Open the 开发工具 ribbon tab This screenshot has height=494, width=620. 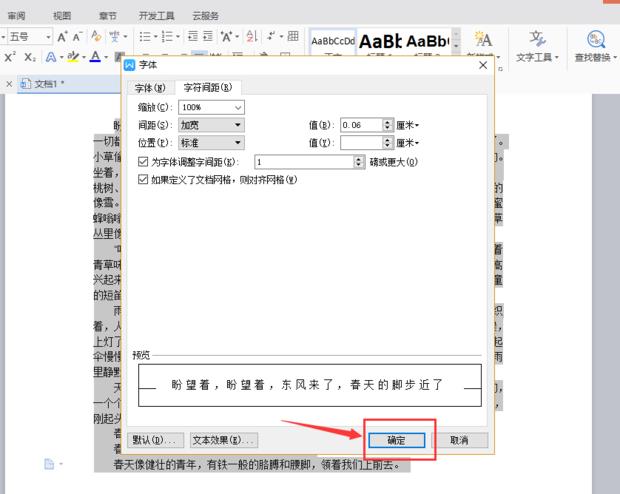(x=156, y=16)
